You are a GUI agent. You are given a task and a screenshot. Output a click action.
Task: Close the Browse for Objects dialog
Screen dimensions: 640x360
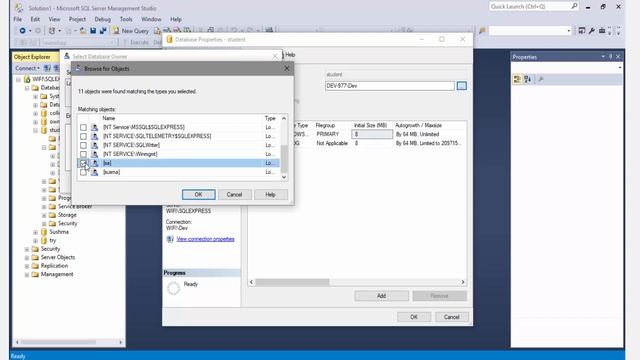point(287,69)
